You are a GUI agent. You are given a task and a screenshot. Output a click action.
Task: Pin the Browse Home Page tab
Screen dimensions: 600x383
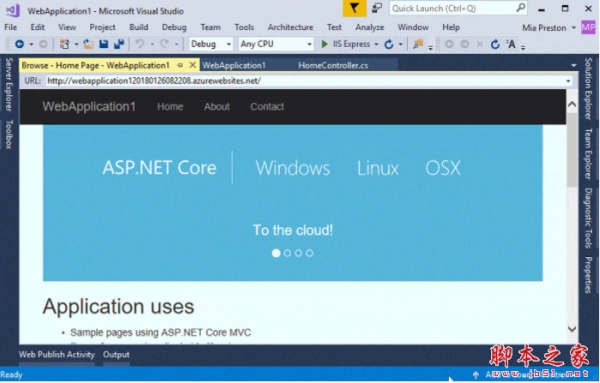pos(179,65)
